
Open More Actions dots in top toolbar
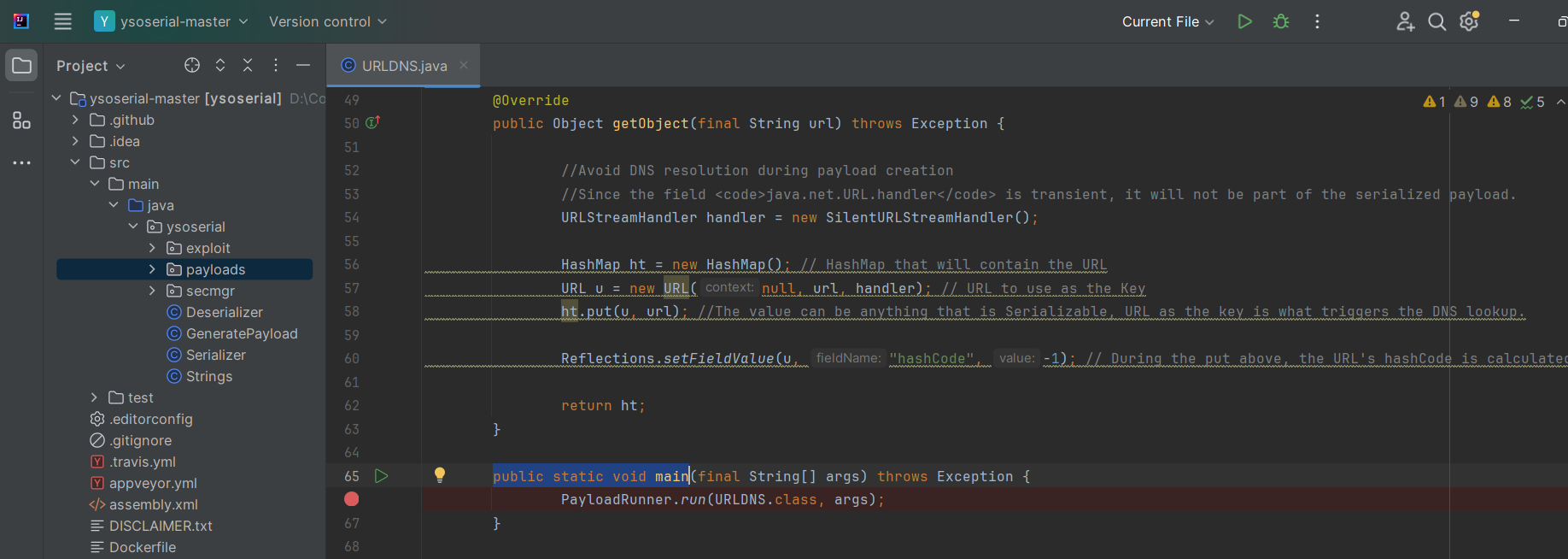(x=1317, y=21)
